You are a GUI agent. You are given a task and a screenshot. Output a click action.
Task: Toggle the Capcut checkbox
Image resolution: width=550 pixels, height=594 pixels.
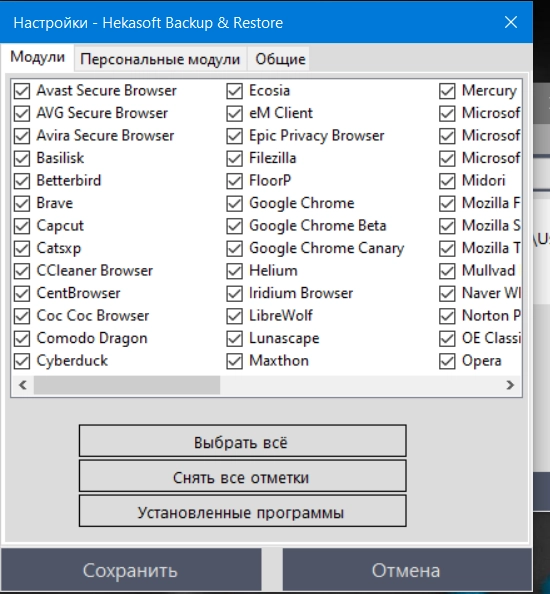(22, 226)
